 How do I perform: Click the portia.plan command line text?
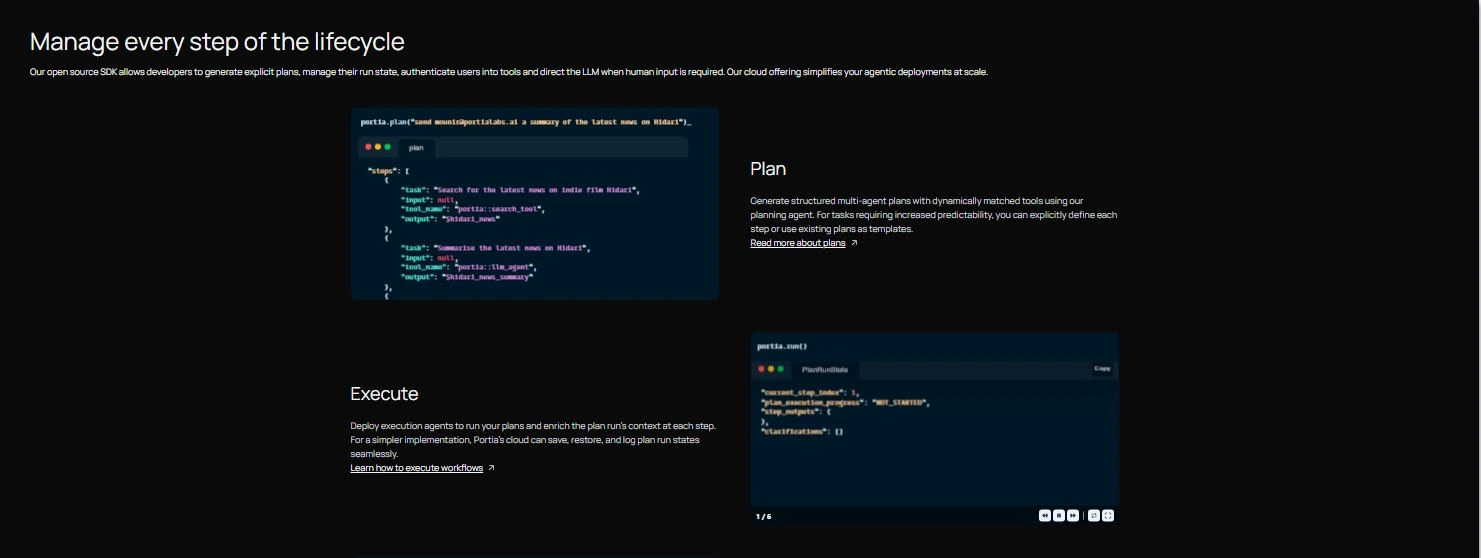coord(525,122)
